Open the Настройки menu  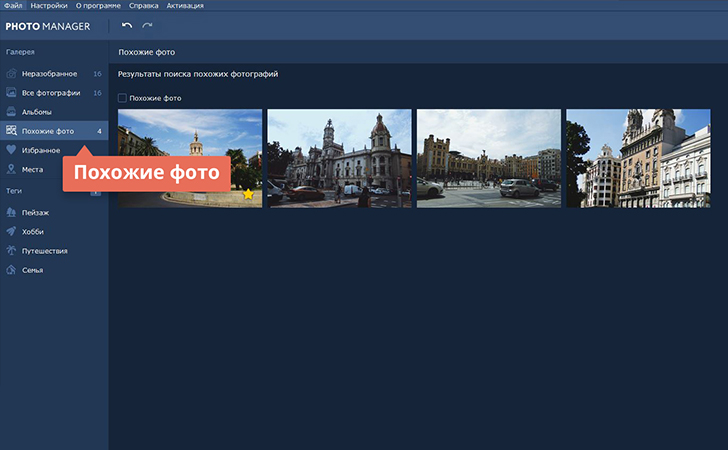(49, 6)
